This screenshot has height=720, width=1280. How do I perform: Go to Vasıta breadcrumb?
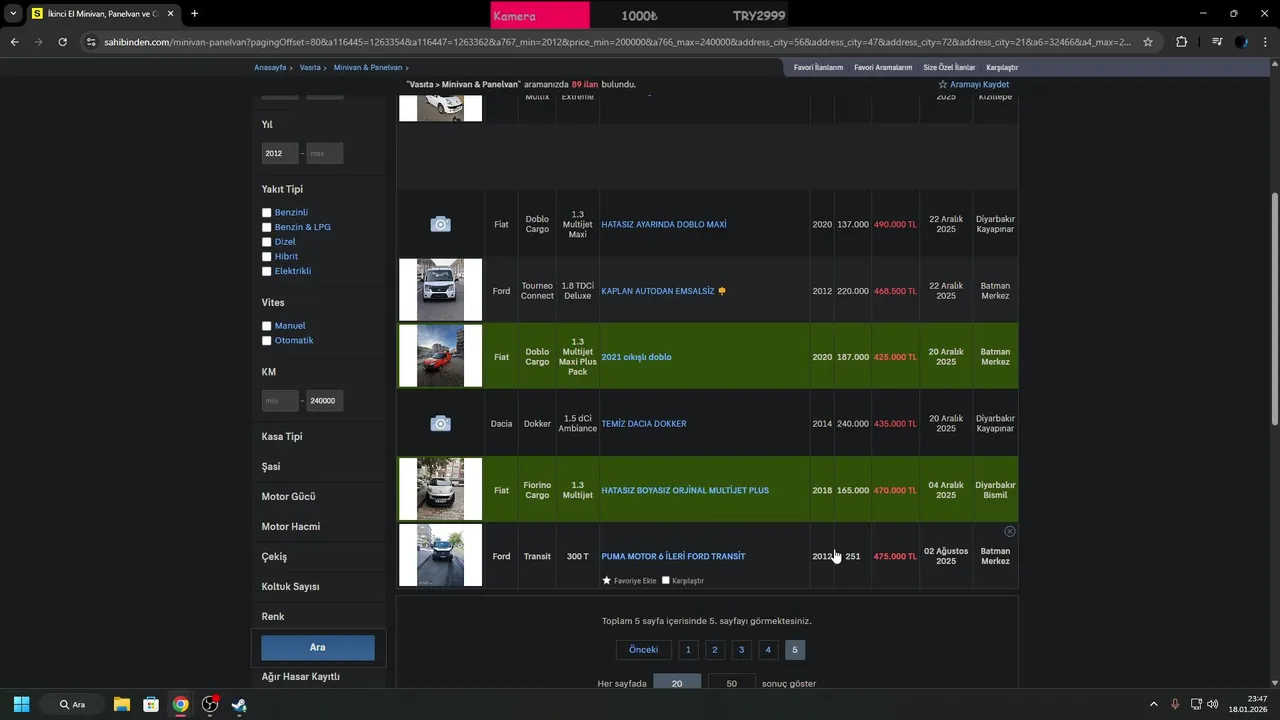pos(310,67)
